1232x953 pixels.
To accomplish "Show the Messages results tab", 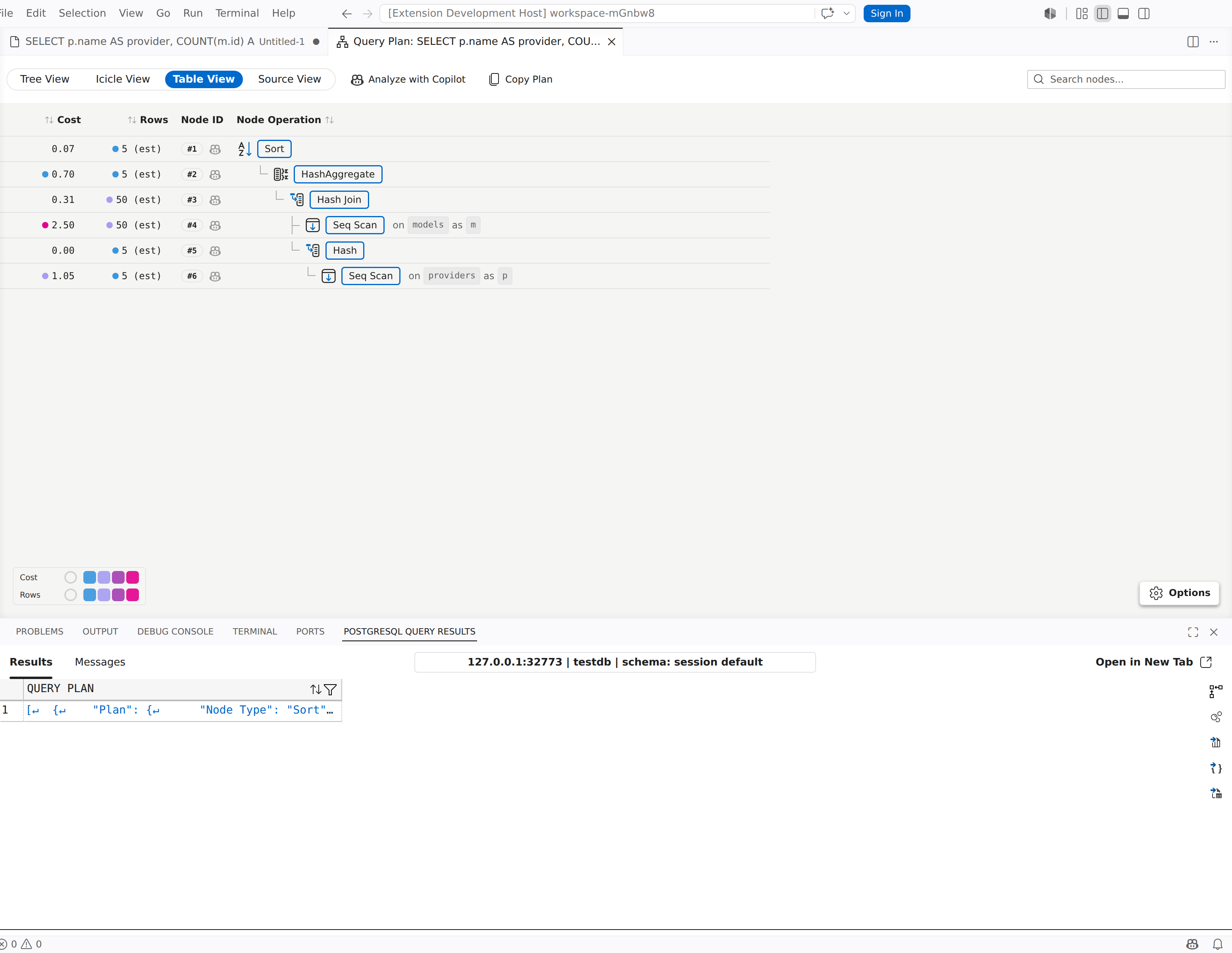I will pos(100,662).
